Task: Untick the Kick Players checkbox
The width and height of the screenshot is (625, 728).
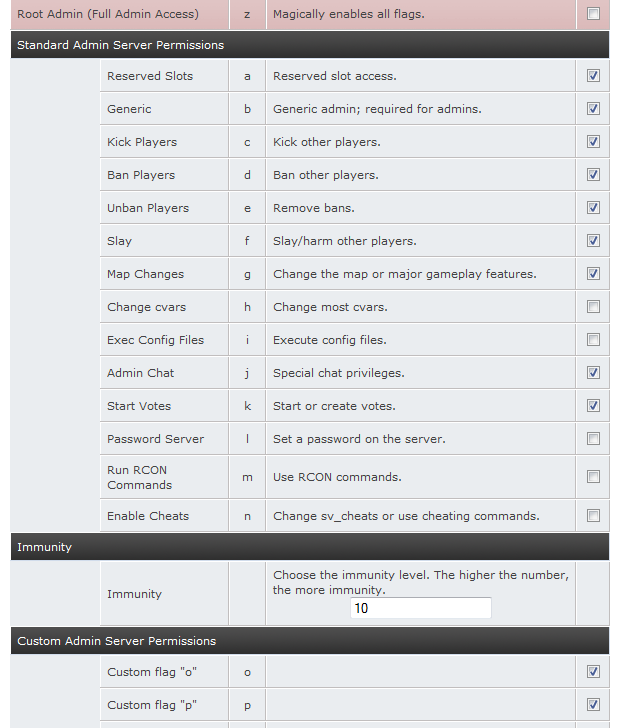Action: tap(593, 142)
